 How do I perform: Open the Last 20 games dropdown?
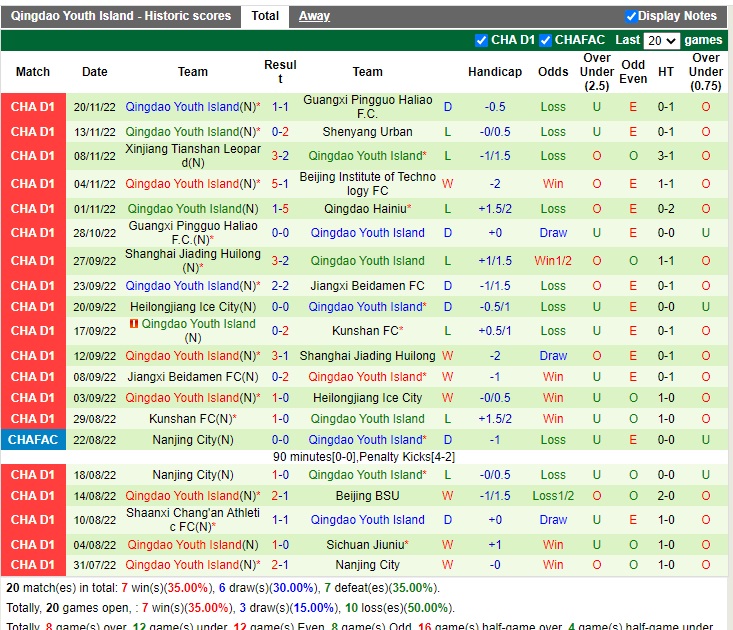pos(661,41)
